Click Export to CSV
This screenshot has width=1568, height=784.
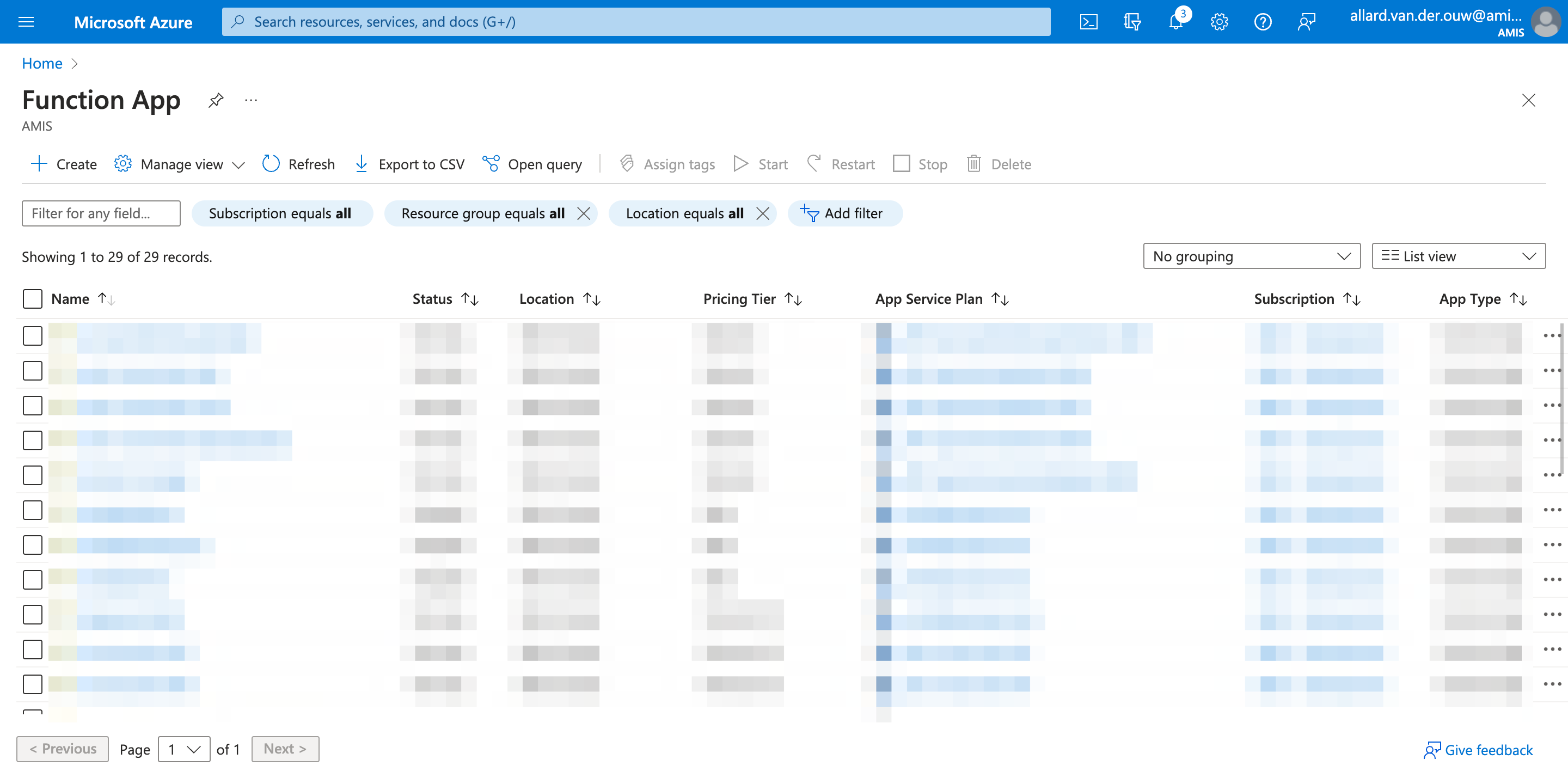(409, 164)
